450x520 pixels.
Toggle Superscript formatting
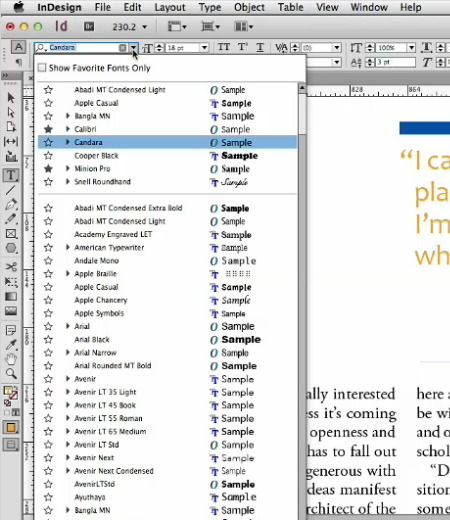(x=242, y=47)
